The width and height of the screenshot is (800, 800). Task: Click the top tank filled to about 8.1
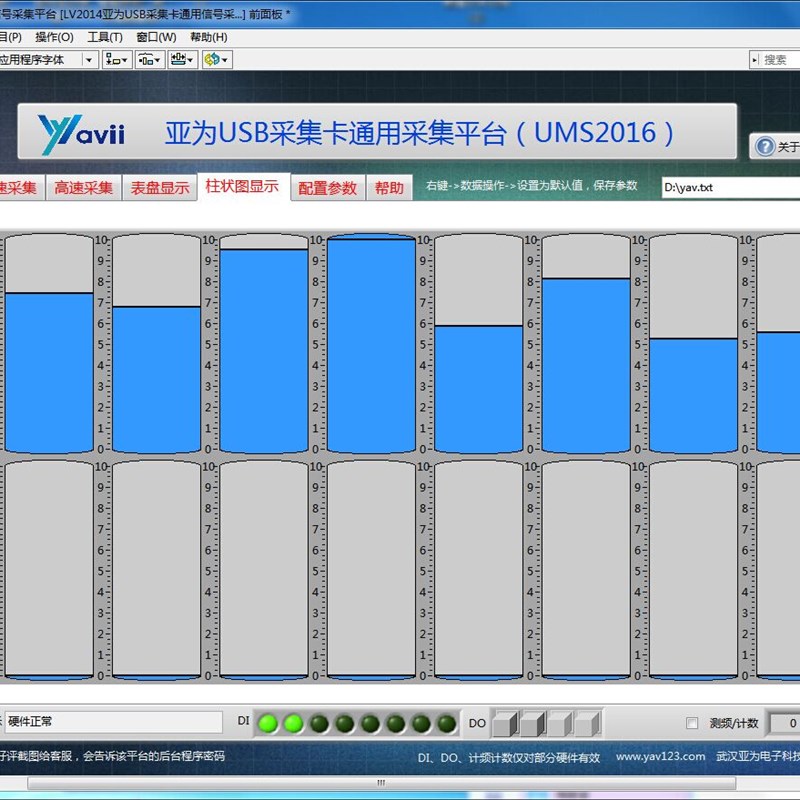[586, 343]
